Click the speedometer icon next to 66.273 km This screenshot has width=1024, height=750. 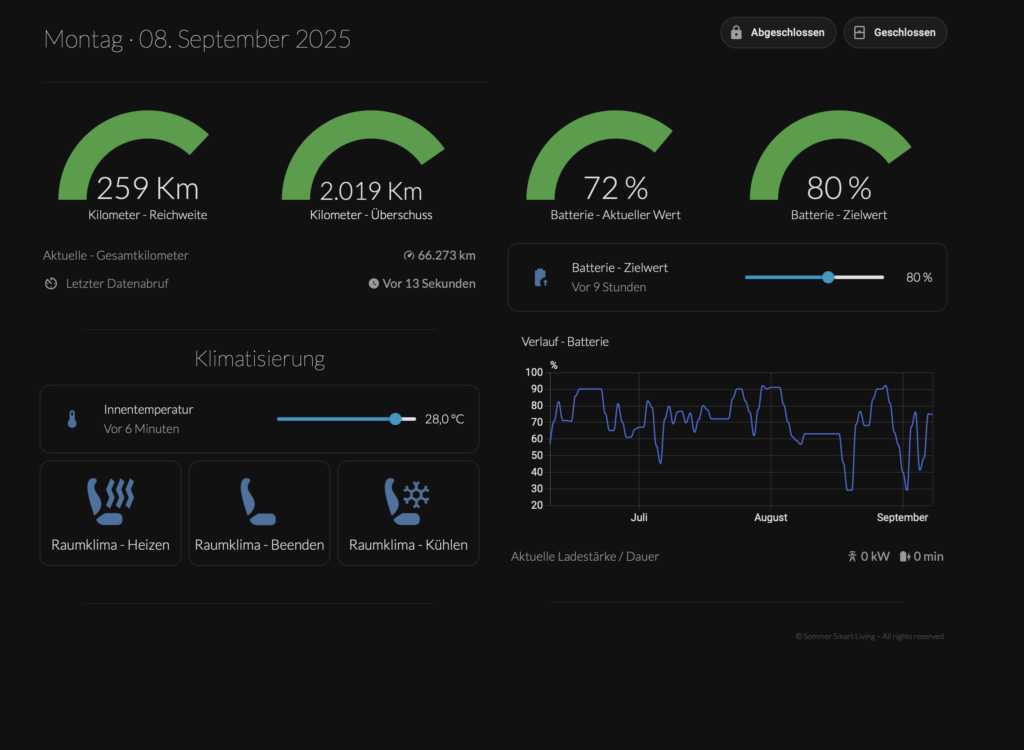click(408, 256)
